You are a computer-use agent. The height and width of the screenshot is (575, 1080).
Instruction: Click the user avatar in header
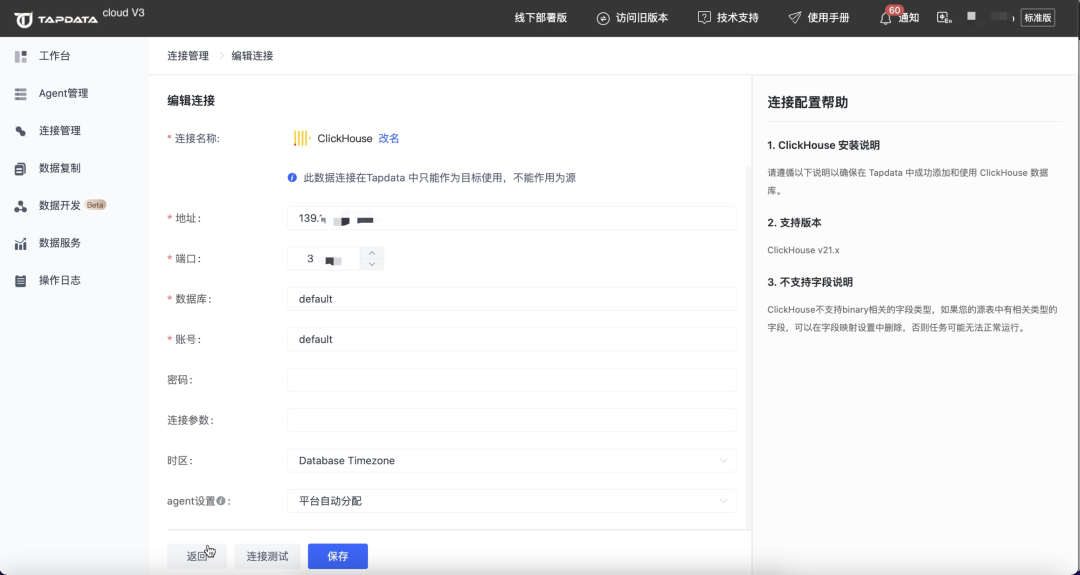pyautogui.click(x=971, y=16)
